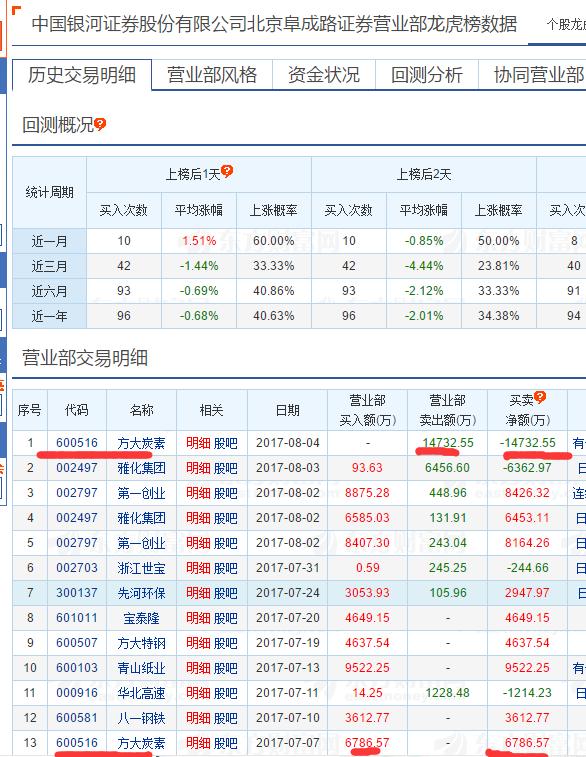Open 股吧 link for 八一钢铁

(225, 719)
